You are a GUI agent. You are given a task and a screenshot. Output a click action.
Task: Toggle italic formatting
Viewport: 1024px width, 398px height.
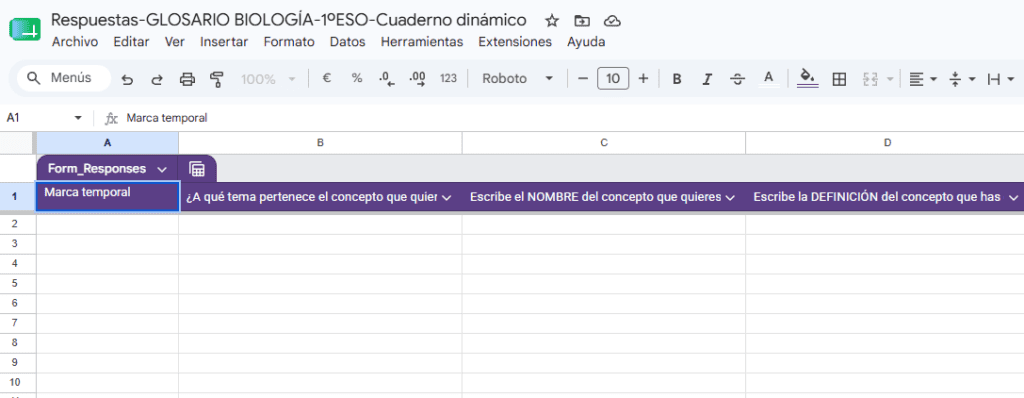click(x=707, y=79)
